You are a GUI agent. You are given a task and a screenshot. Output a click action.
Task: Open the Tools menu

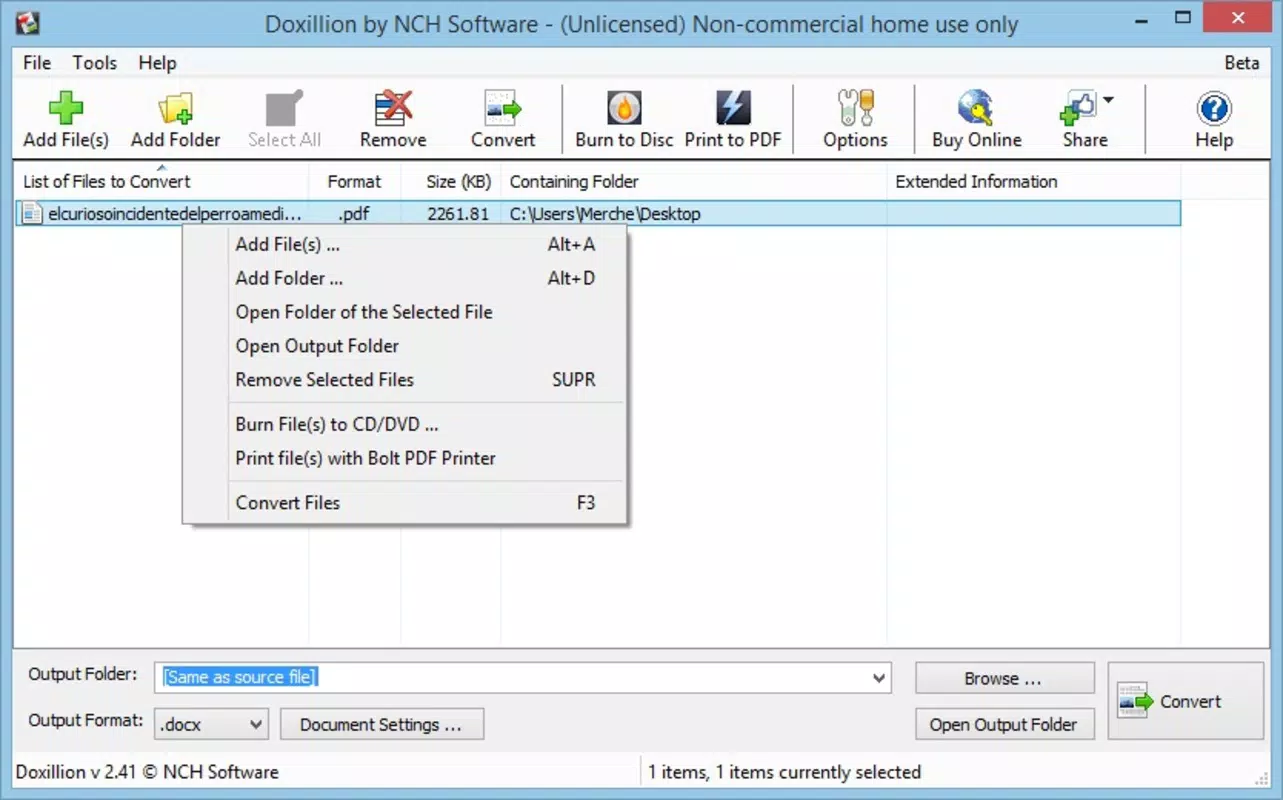tap(94, 62)
